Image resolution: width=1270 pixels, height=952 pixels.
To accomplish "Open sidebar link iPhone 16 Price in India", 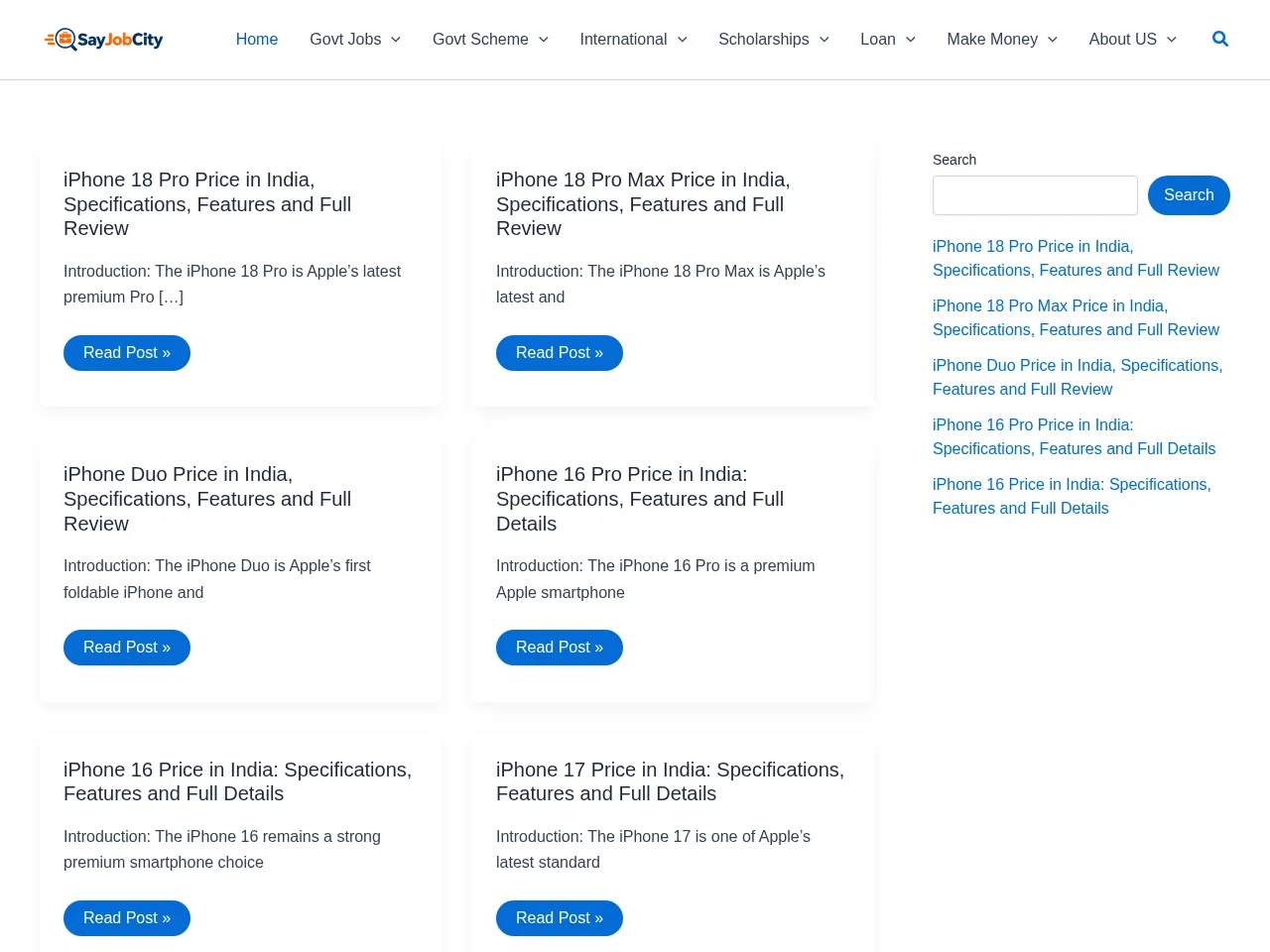I will [x=1072, y=496].
